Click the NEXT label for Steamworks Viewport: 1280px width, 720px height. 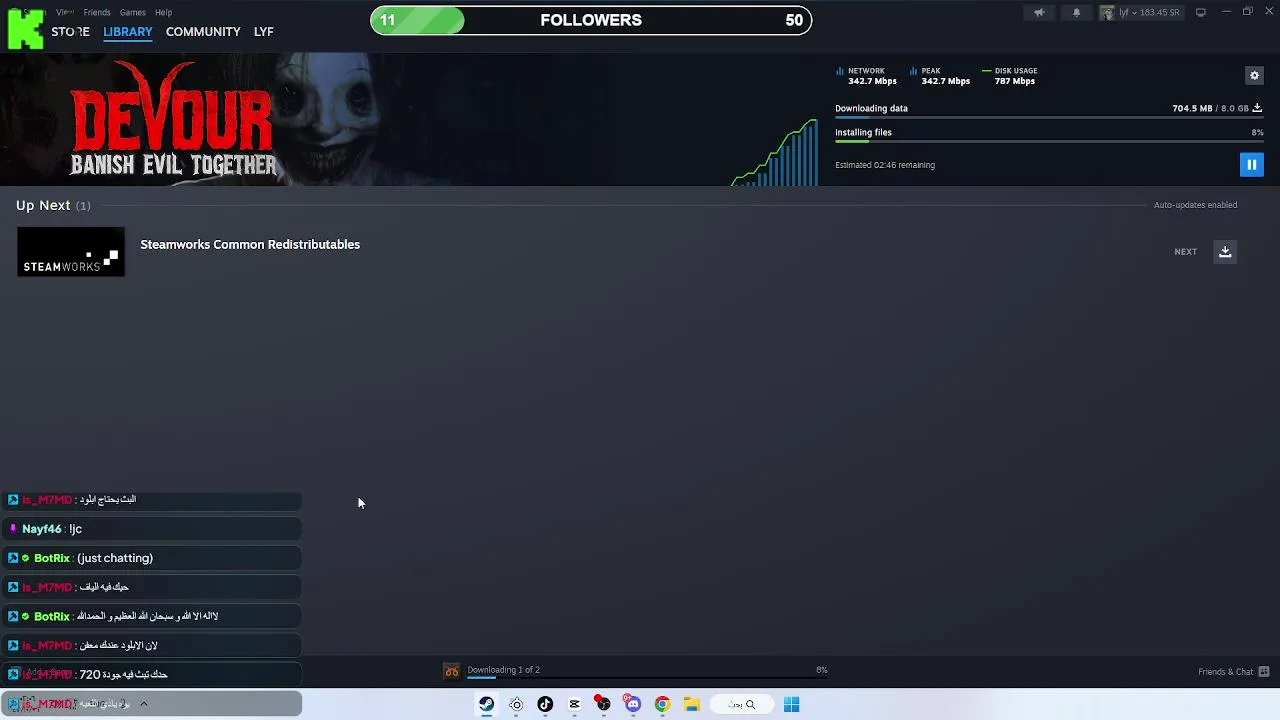(x=1185, y=252)
